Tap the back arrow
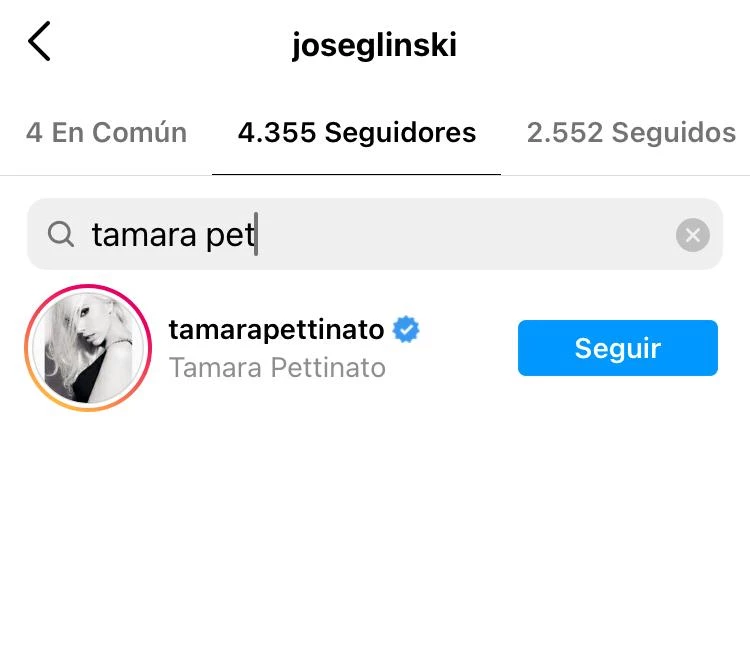This screenshot has width=750, height=665. coord(39,43)
